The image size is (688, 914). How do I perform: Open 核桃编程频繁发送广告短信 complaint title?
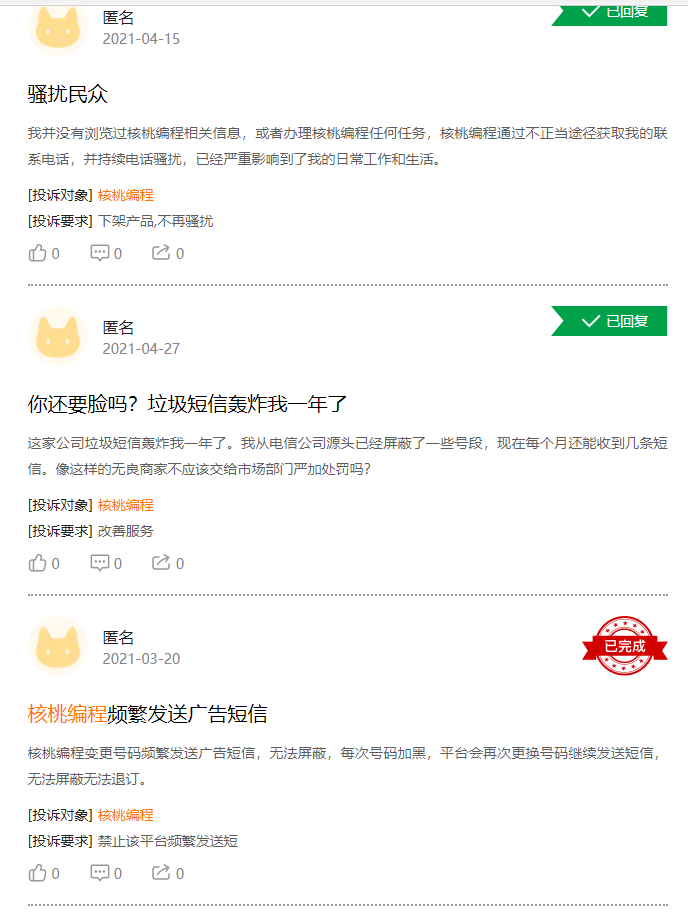pos(147,715)
